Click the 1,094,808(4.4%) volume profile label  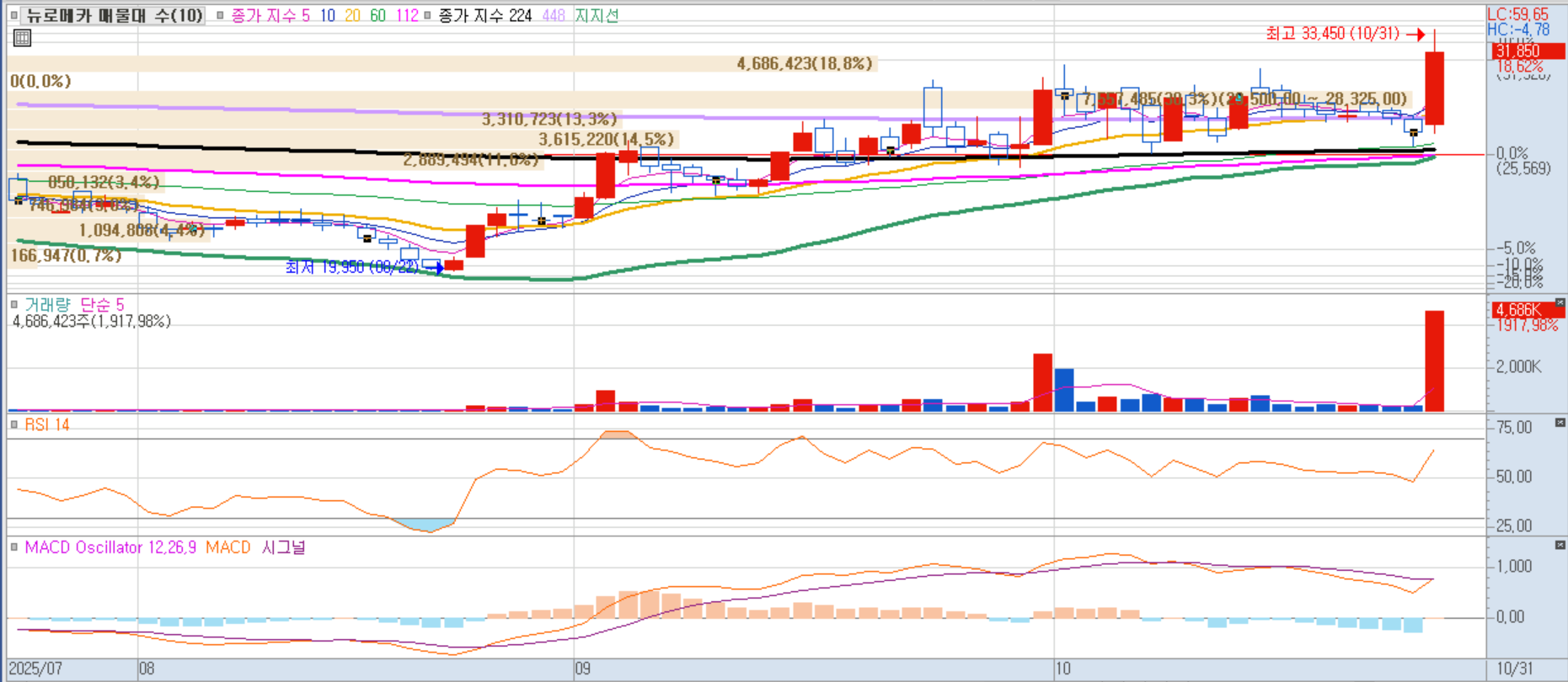[x=142, y=231]
